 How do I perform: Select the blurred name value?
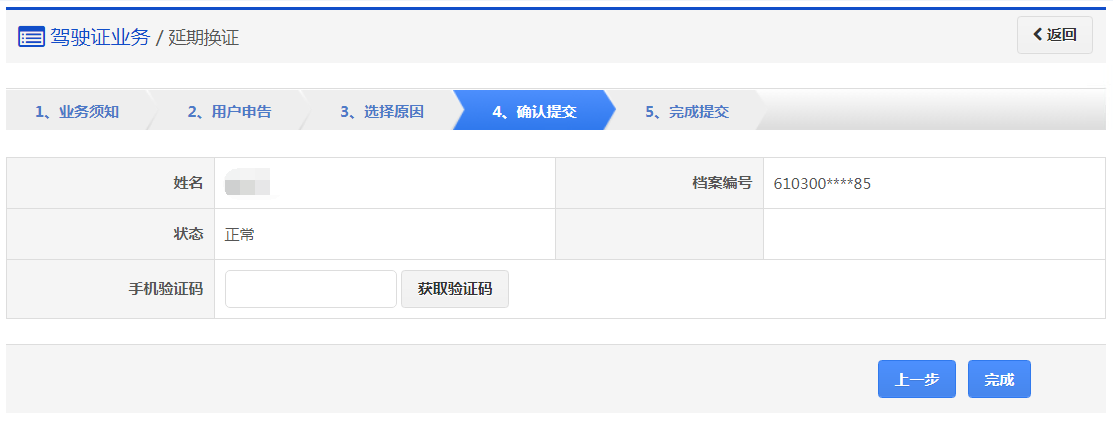(247, 183)
